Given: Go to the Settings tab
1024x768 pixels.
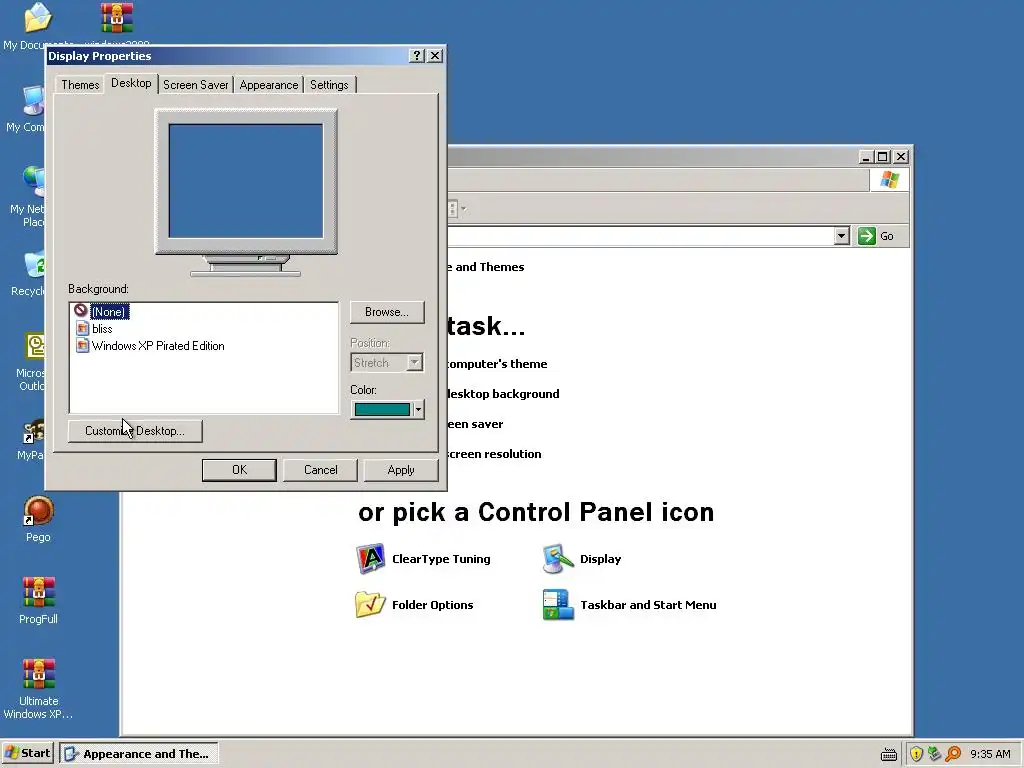Looking at the screenshot, I should [329, 85].
